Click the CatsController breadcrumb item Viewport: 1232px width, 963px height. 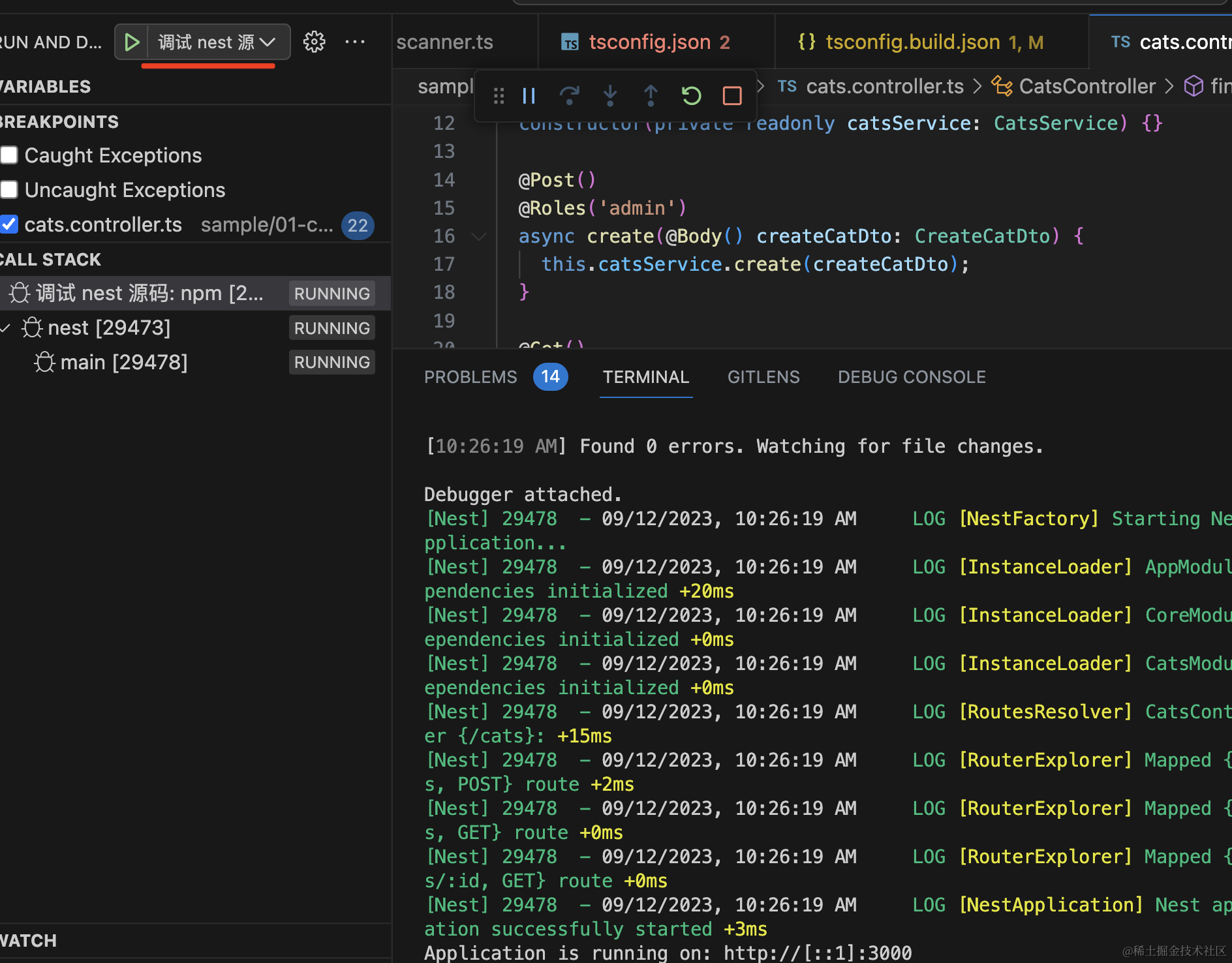point(1086,86)
